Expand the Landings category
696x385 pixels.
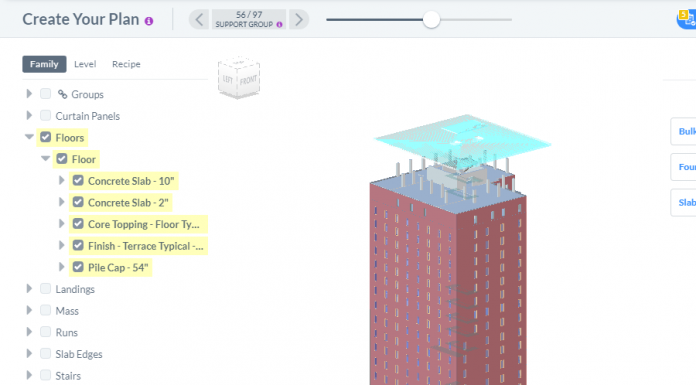coord(29,289)
